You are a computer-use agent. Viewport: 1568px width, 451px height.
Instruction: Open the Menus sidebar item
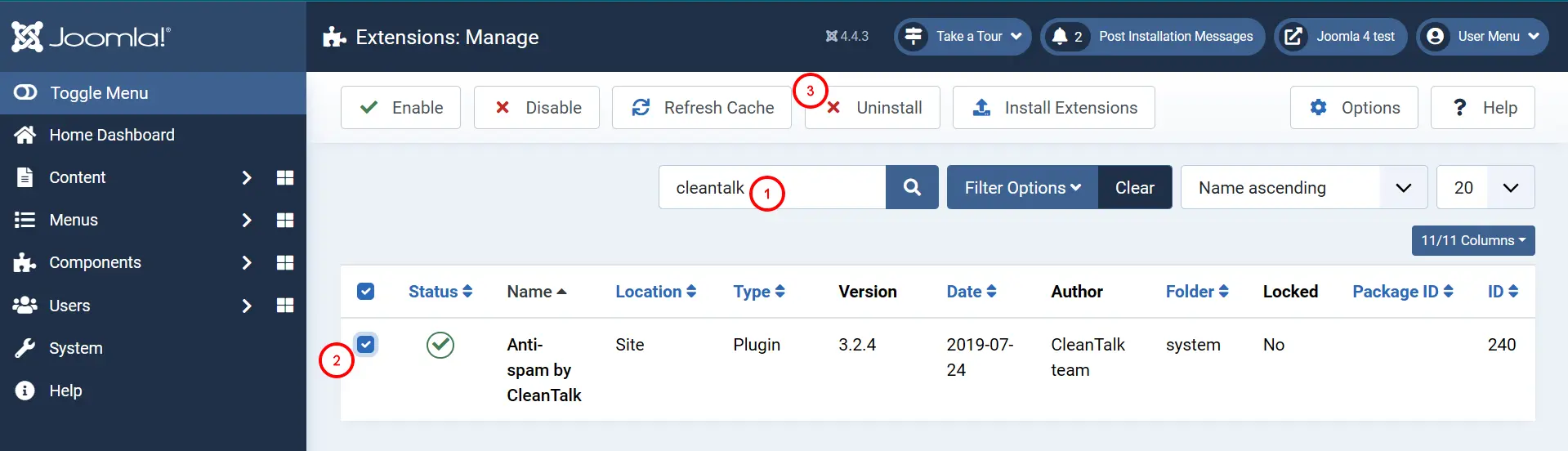[74, 220]
